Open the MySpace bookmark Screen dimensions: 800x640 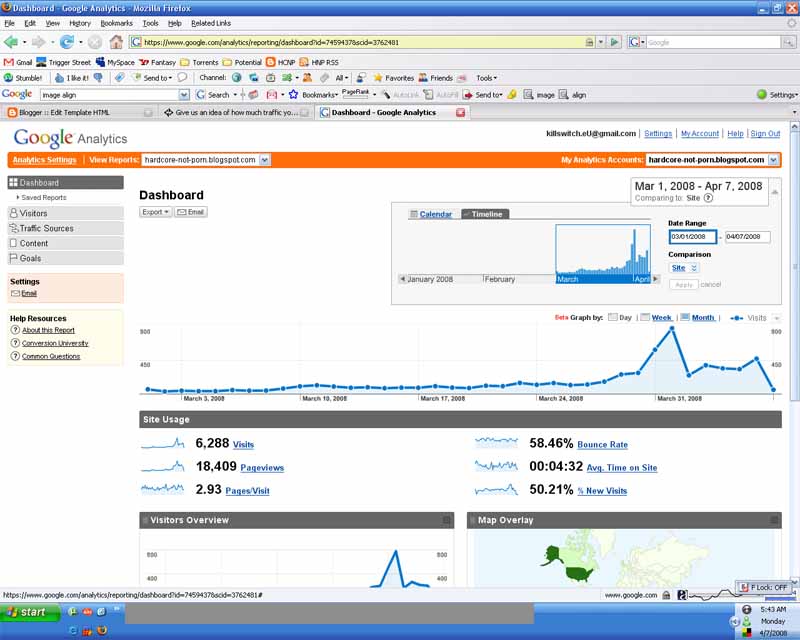click(x=115, y=62)
